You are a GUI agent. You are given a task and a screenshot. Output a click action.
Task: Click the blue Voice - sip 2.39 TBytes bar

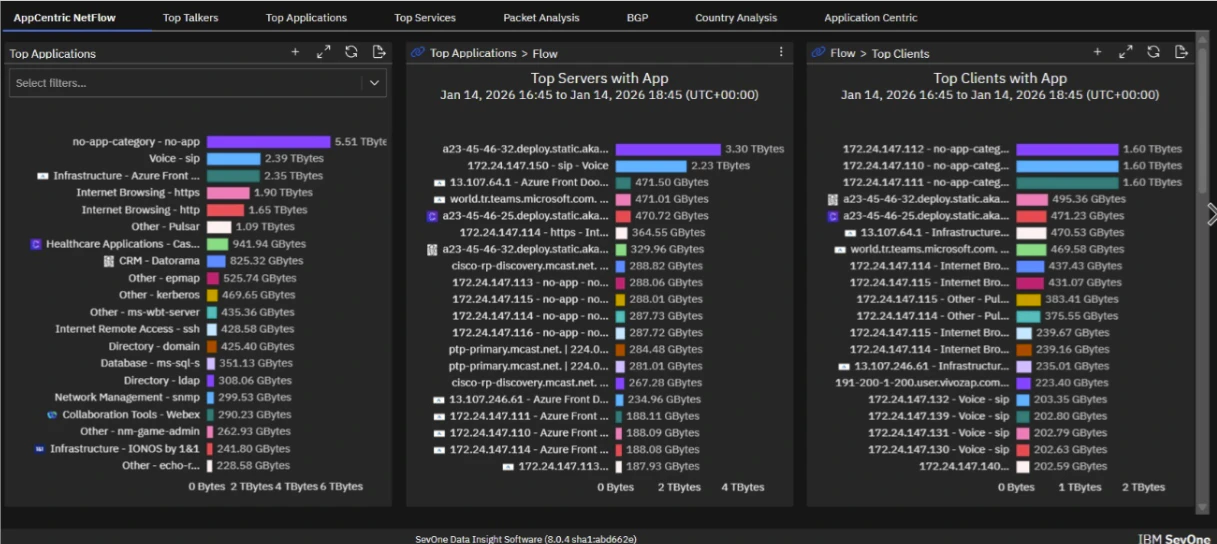pos(233,159)
